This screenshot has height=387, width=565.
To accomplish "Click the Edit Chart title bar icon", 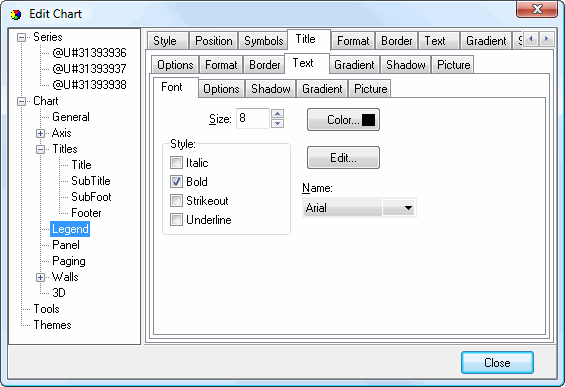I will (16, 14).
